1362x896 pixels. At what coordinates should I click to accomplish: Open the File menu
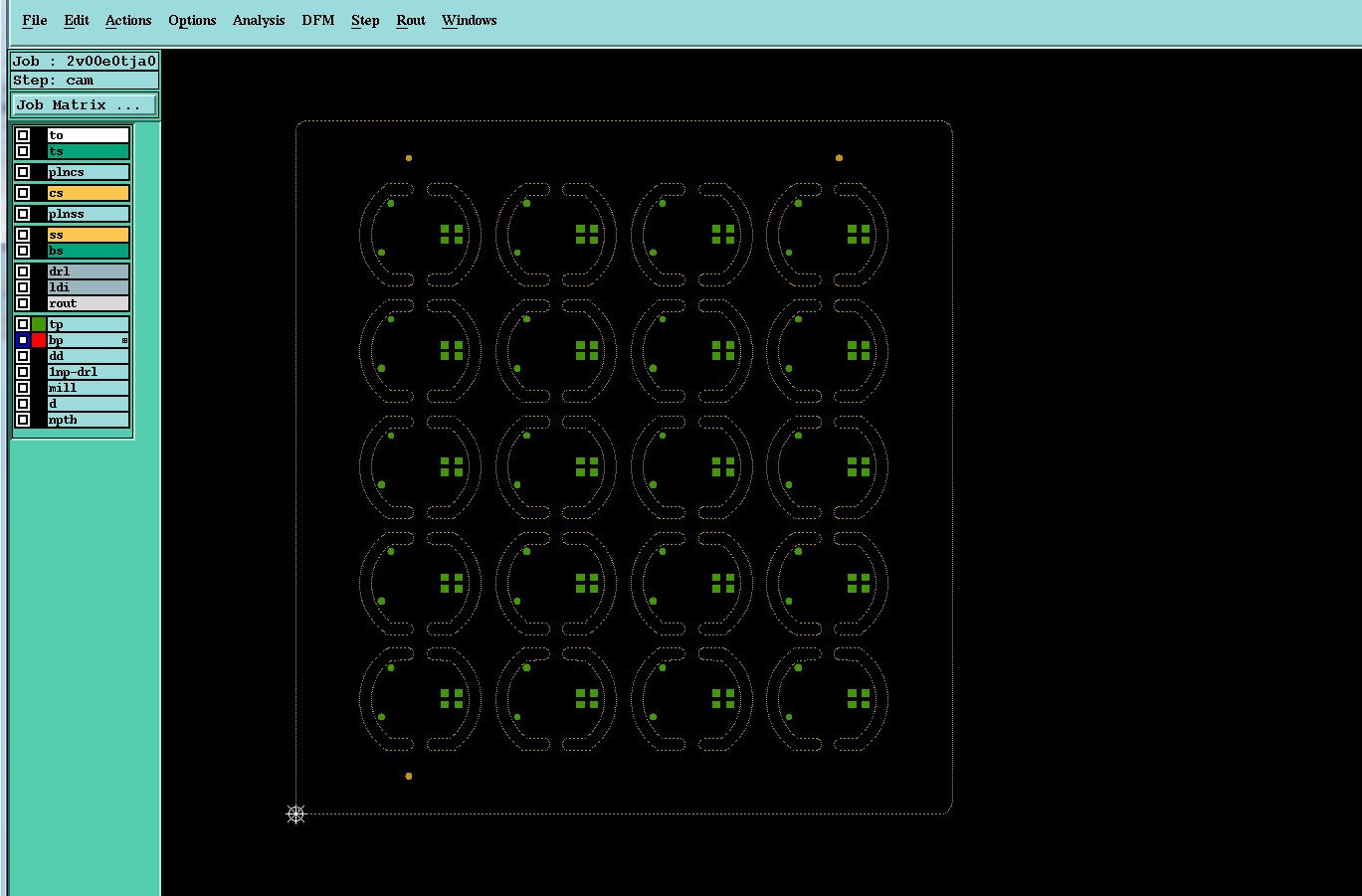(x=35, y=20)
